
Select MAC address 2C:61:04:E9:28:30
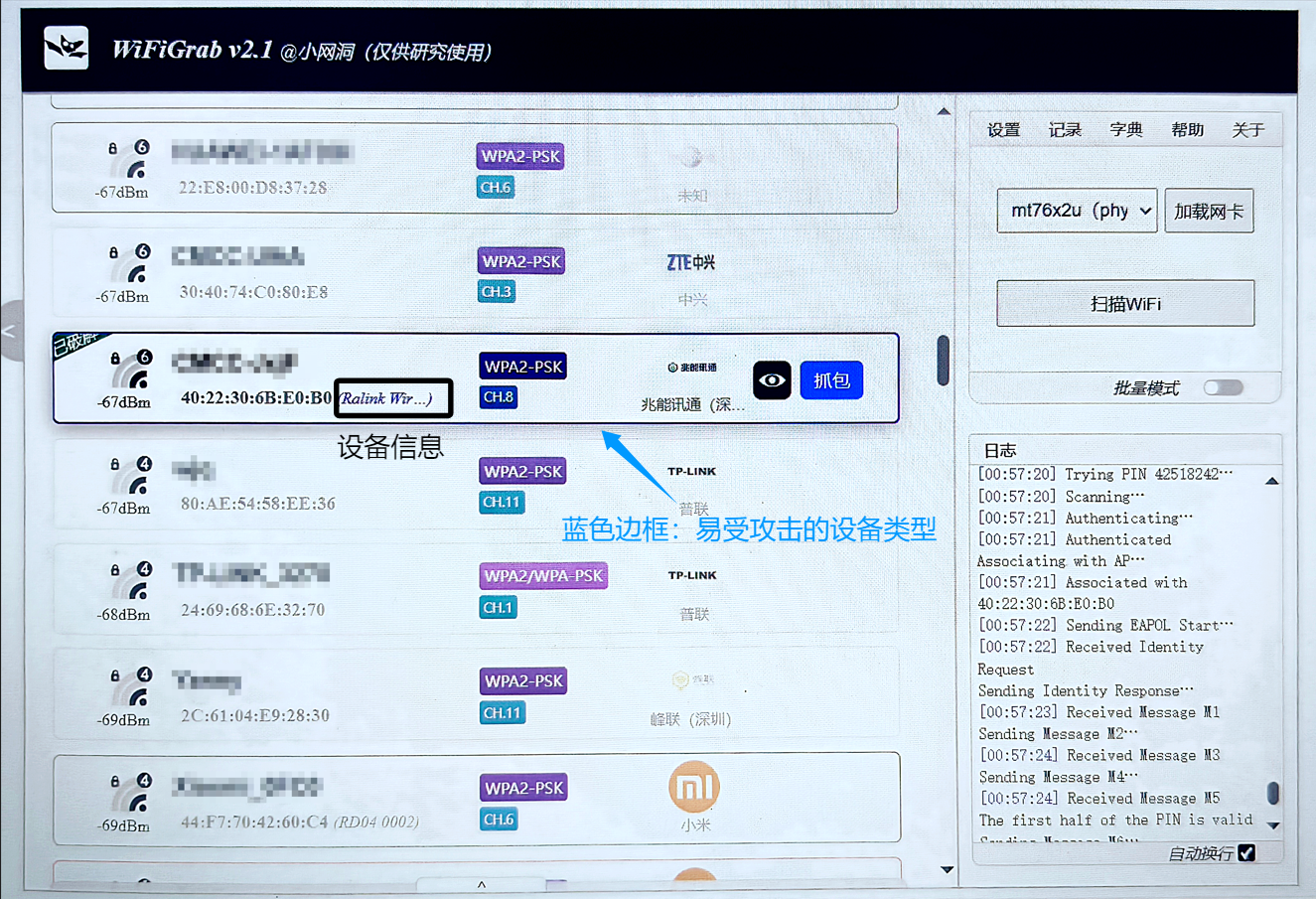(x=254, y=715)
